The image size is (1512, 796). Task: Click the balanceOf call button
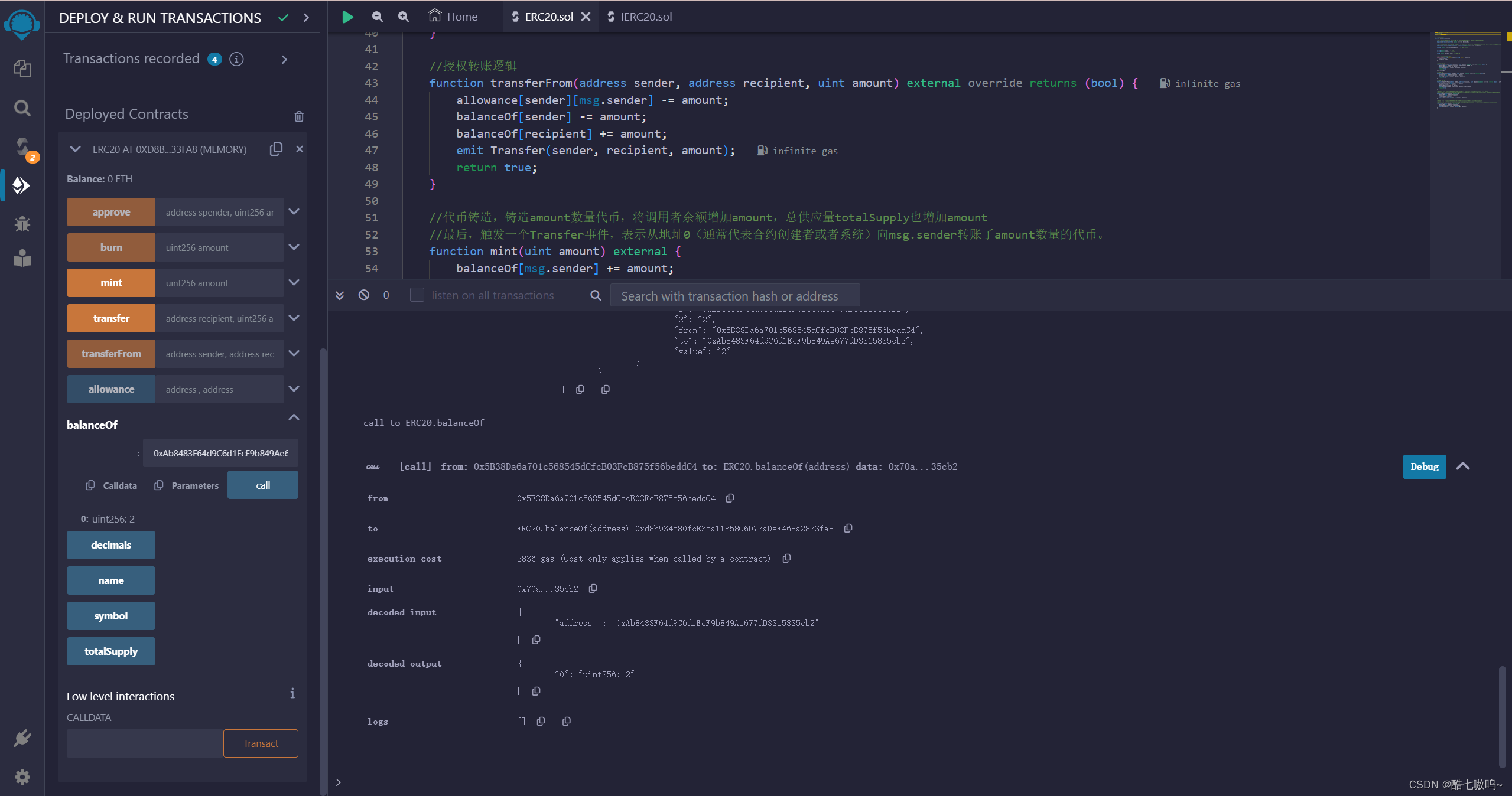click(263, 485)
